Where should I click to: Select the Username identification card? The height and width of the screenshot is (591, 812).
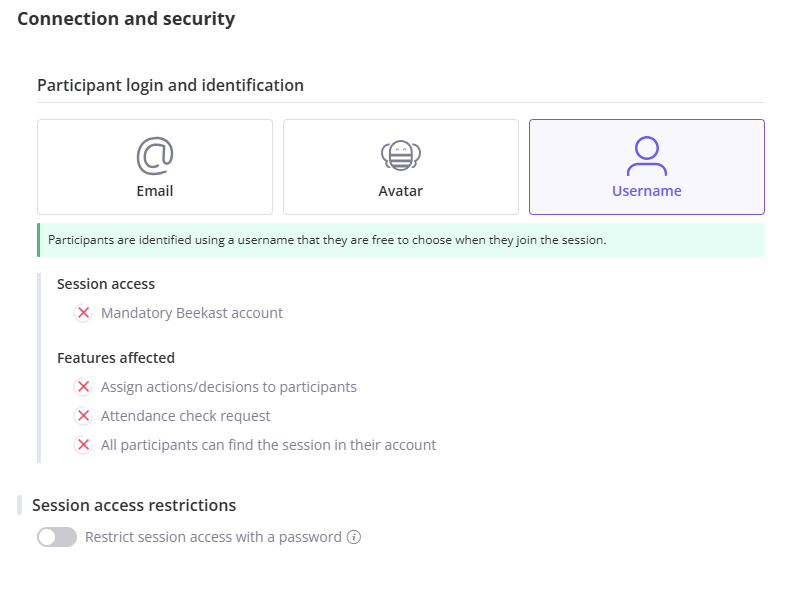[647, 167]
